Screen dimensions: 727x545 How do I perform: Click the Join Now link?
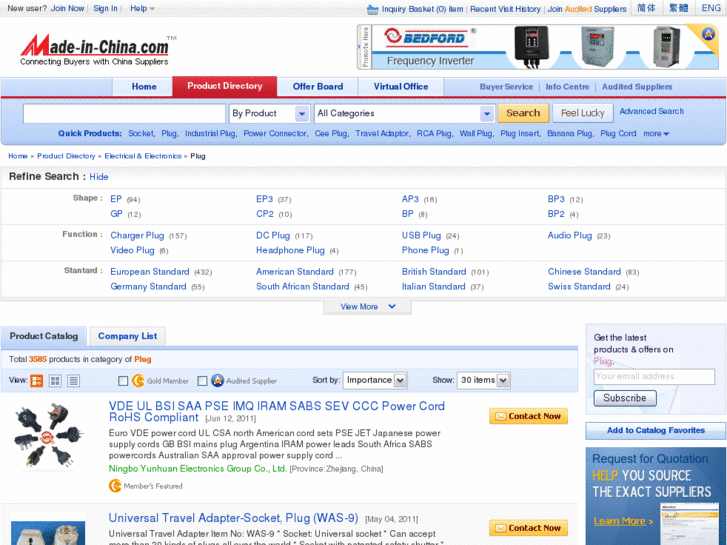67,8
